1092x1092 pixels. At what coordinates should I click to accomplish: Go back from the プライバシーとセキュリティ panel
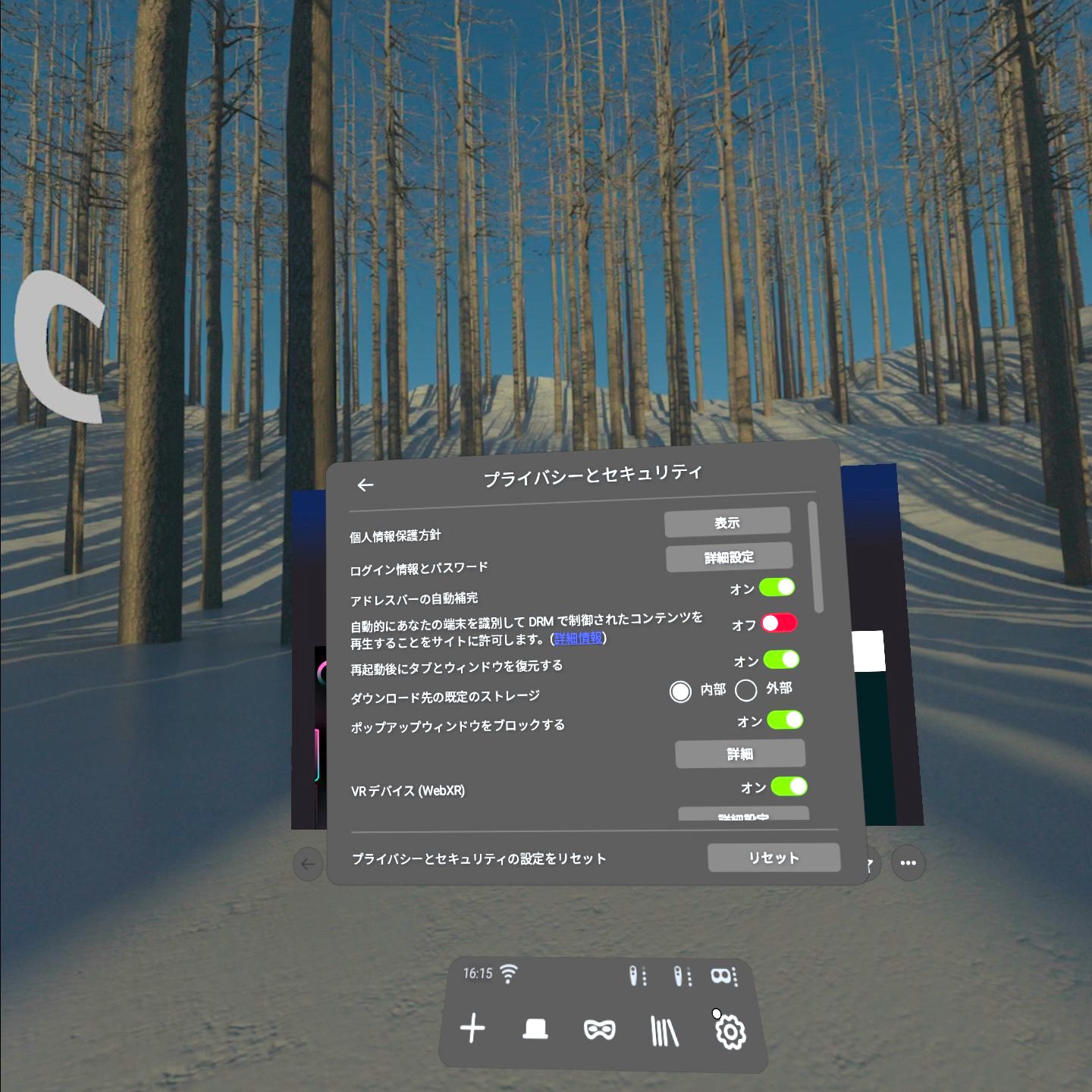pos(366,485)
